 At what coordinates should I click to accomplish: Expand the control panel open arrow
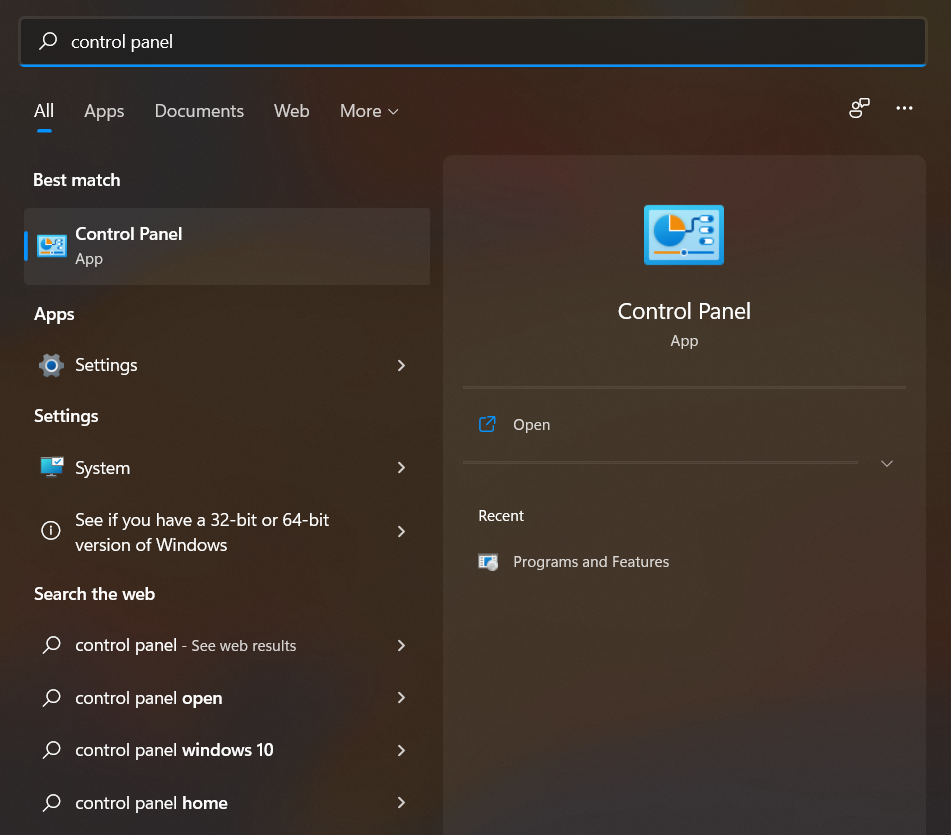[401, 698]
